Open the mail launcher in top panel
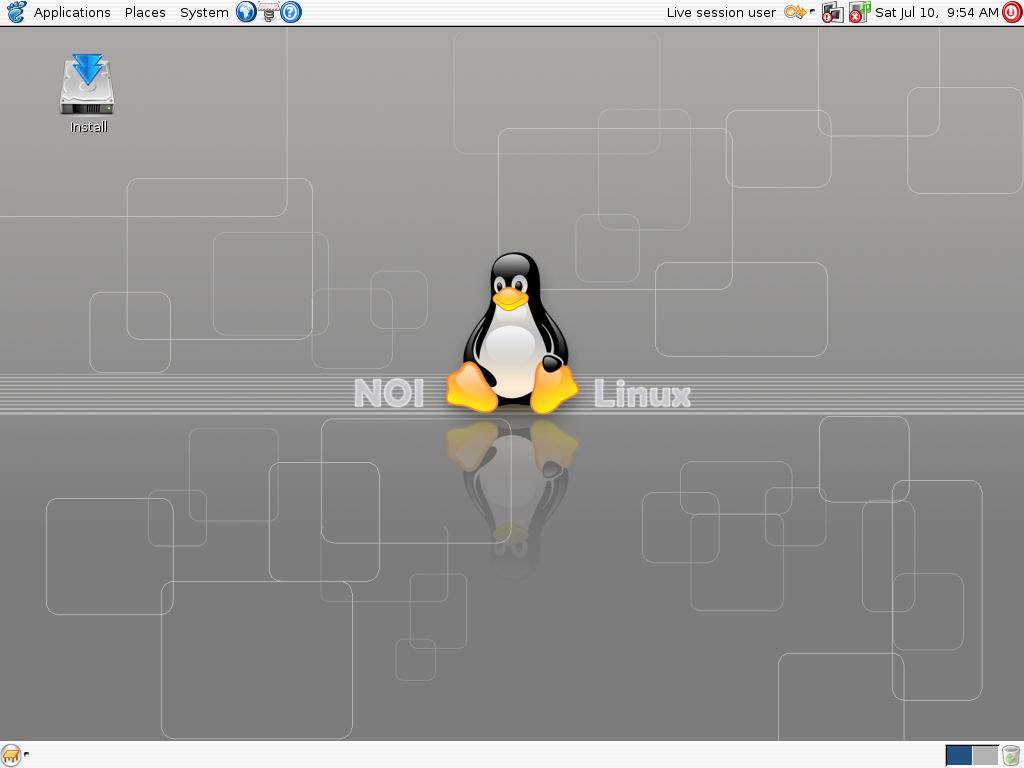The image size is (1024, 768). tap(268, 12)
